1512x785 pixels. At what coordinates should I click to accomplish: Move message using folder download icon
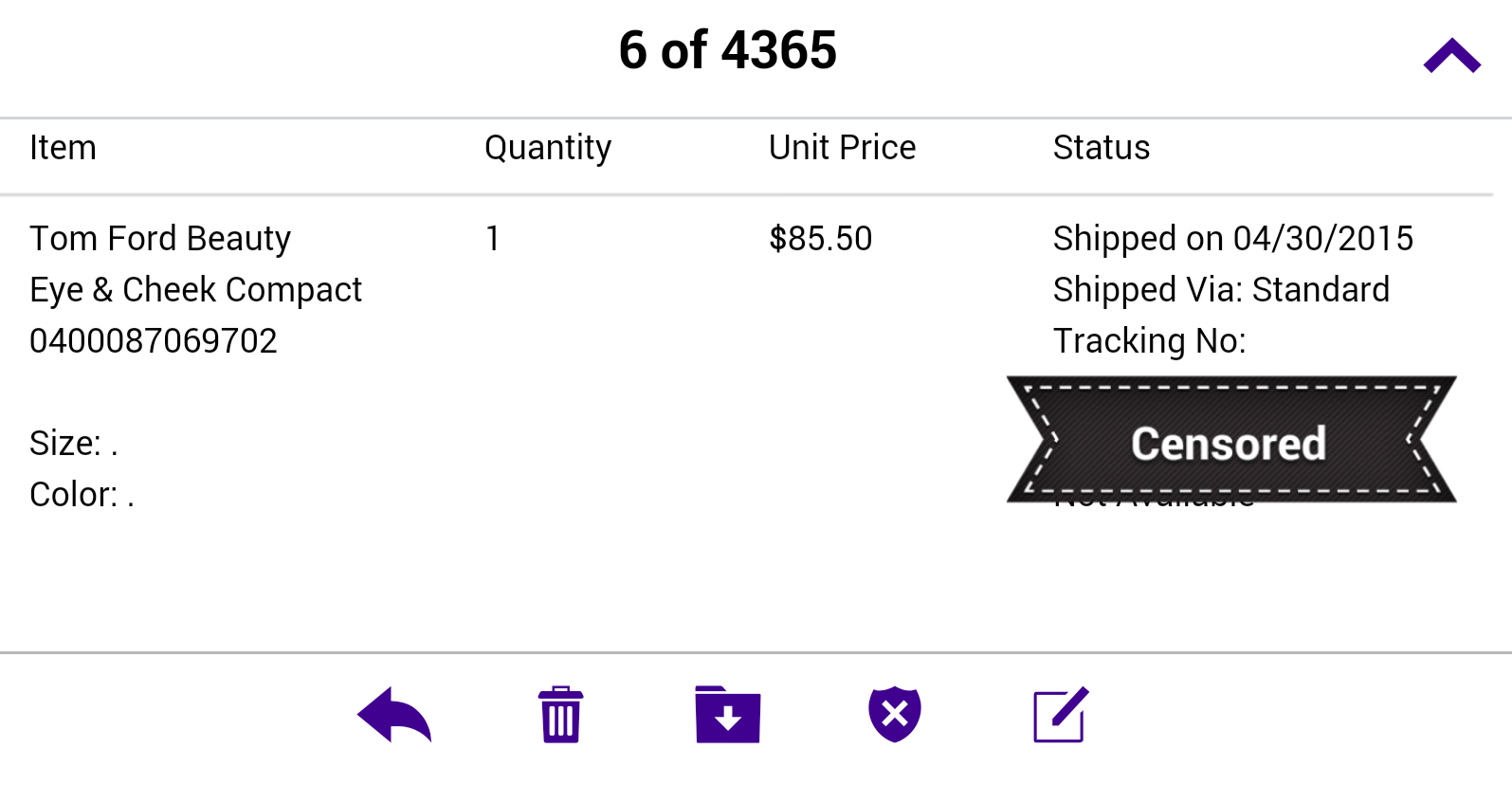[728, 714]
